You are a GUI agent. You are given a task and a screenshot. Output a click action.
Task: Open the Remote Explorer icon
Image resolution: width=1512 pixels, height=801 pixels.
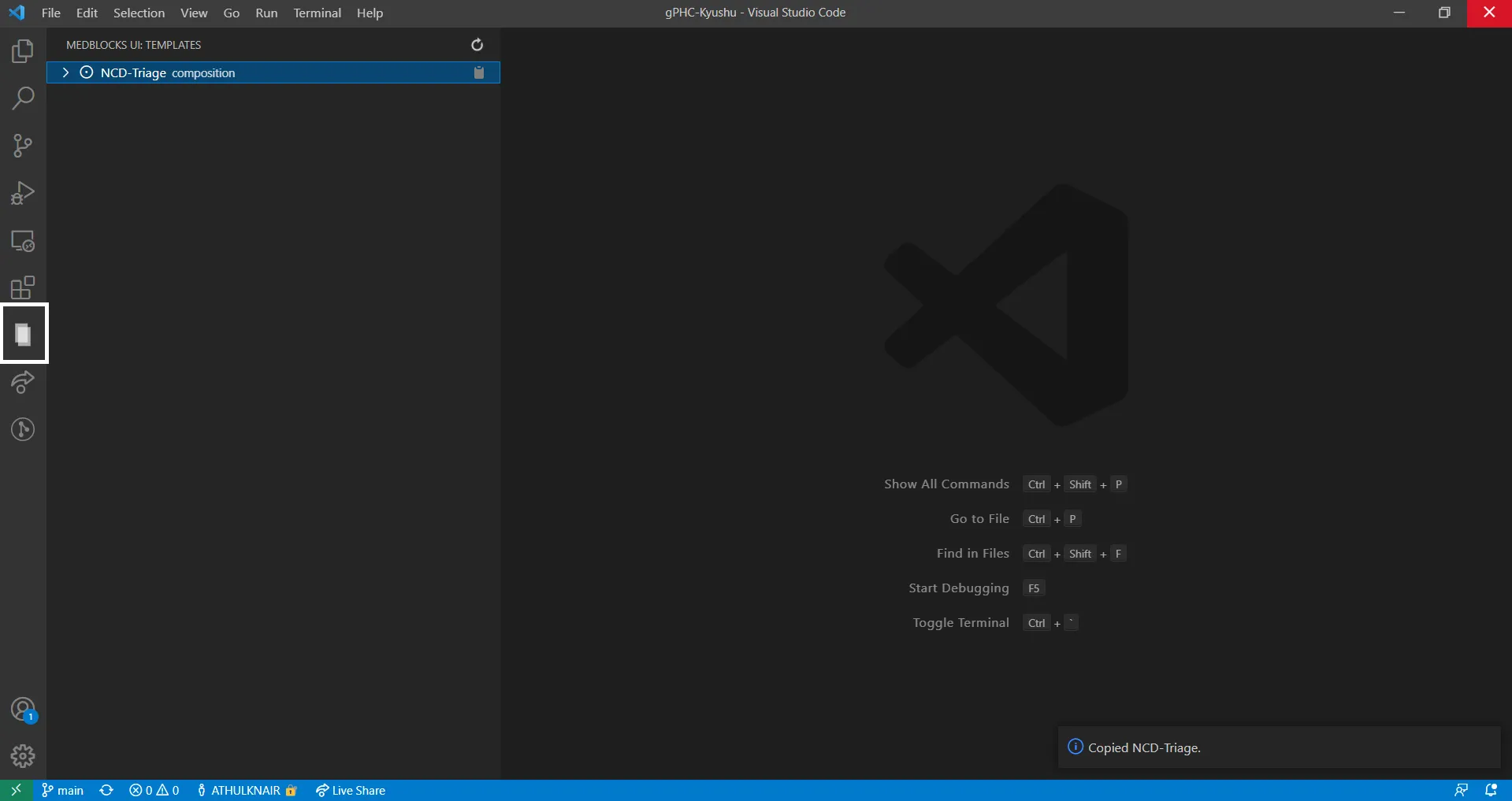point(24,241)
